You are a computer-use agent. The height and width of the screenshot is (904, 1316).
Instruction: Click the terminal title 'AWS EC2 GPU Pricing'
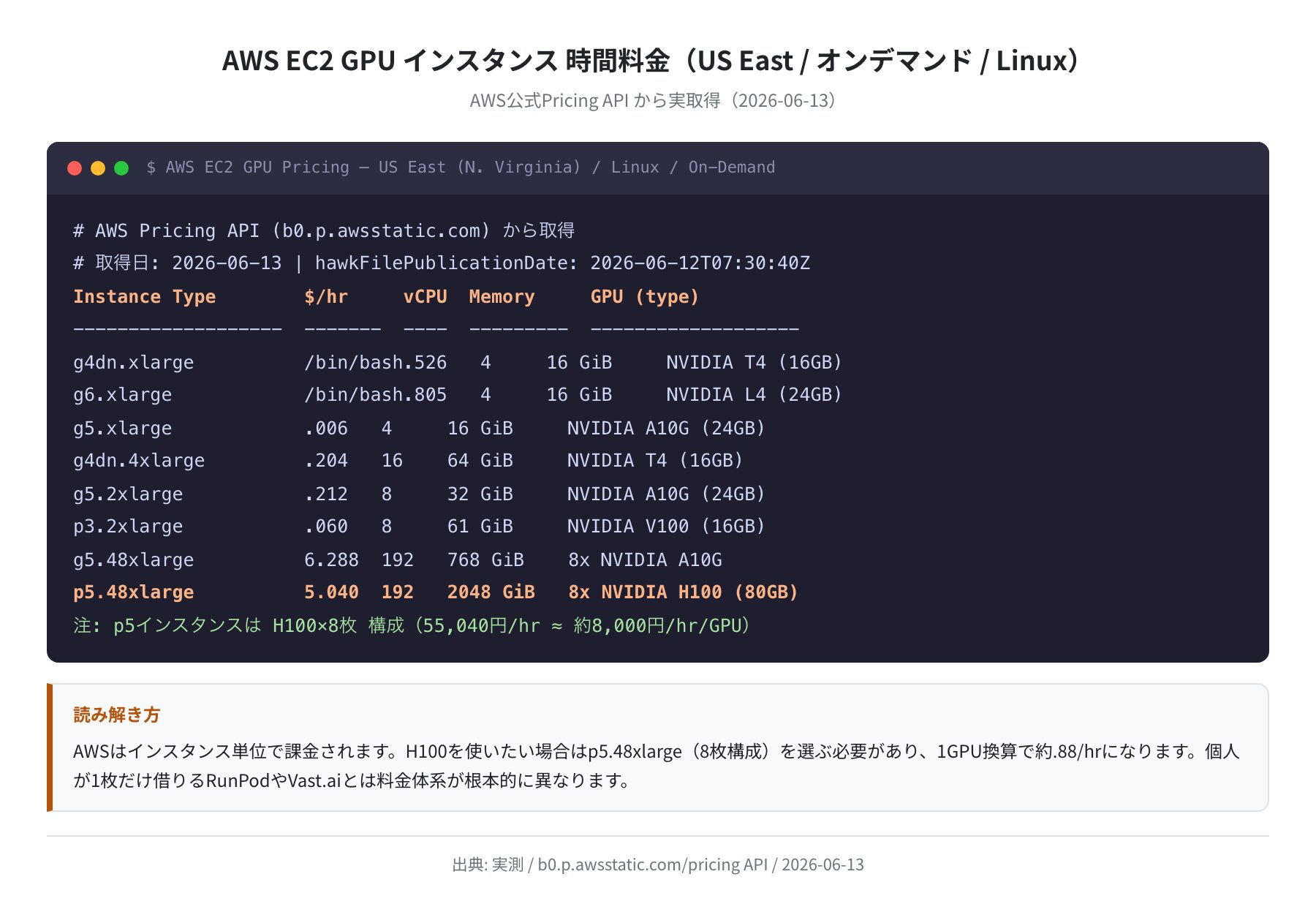point(257,167)
